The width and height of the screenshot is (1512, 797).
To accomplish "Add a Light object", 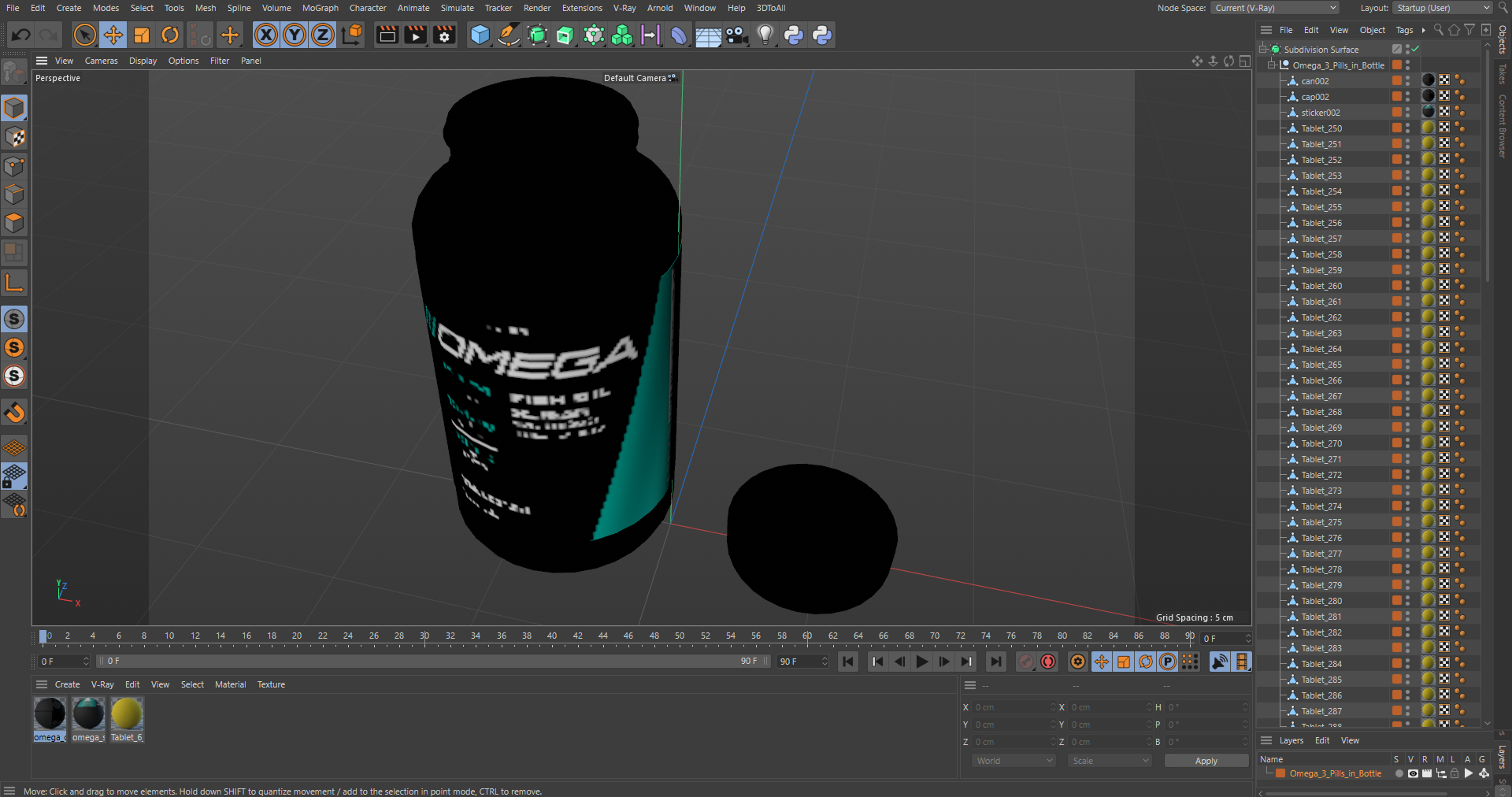I will point(765,35).
